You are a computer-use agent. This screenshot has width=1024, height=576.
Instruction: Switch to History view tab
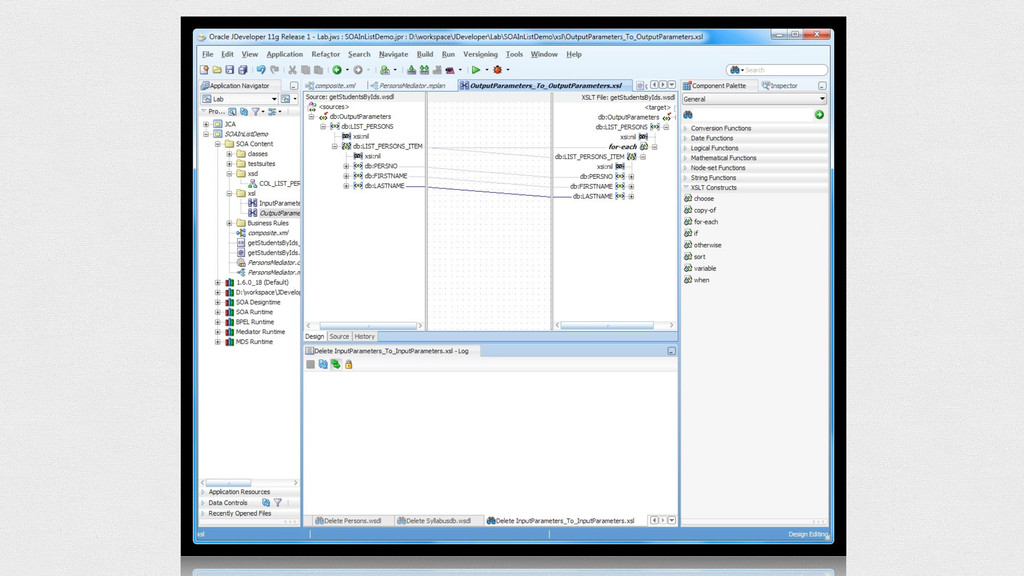(364, 337)
